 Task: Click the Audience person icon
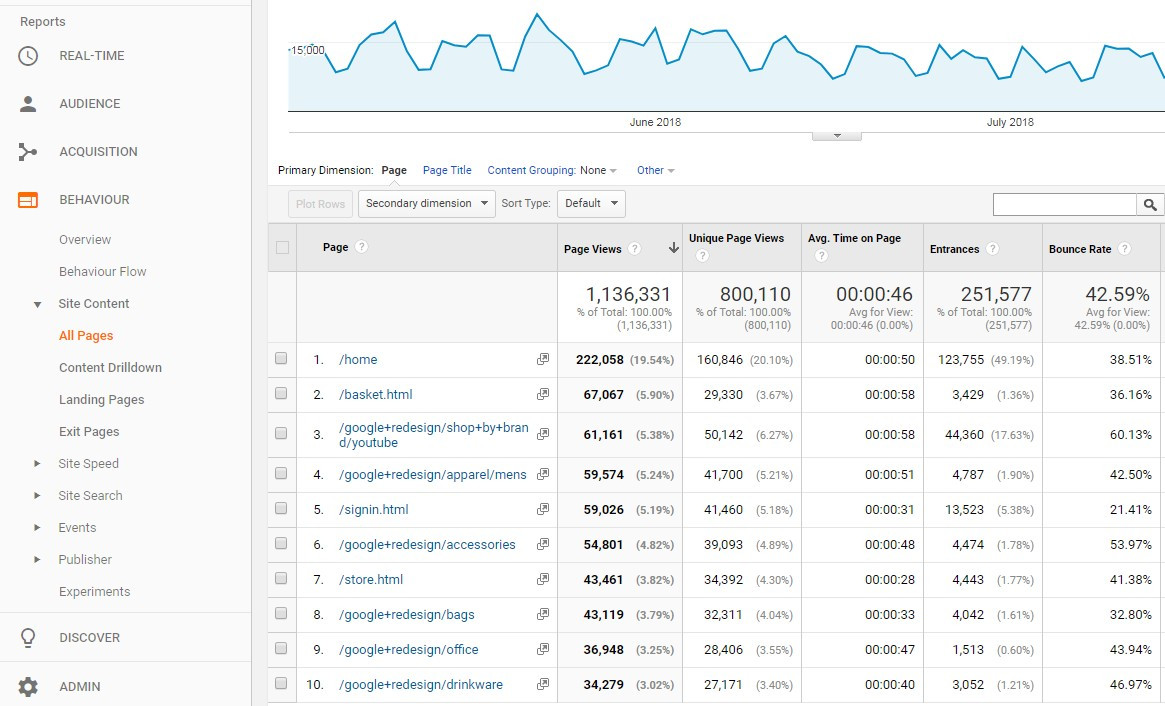(x=28, y=104)
